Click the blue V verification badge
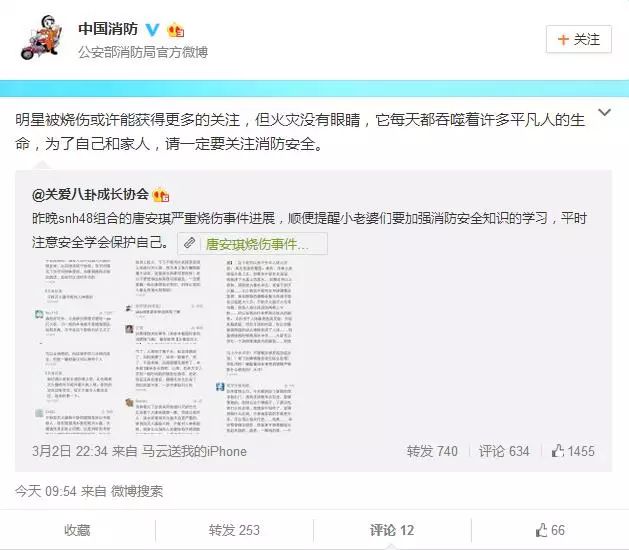This screenshot has width=629, height=550. (x=152, y=29)
